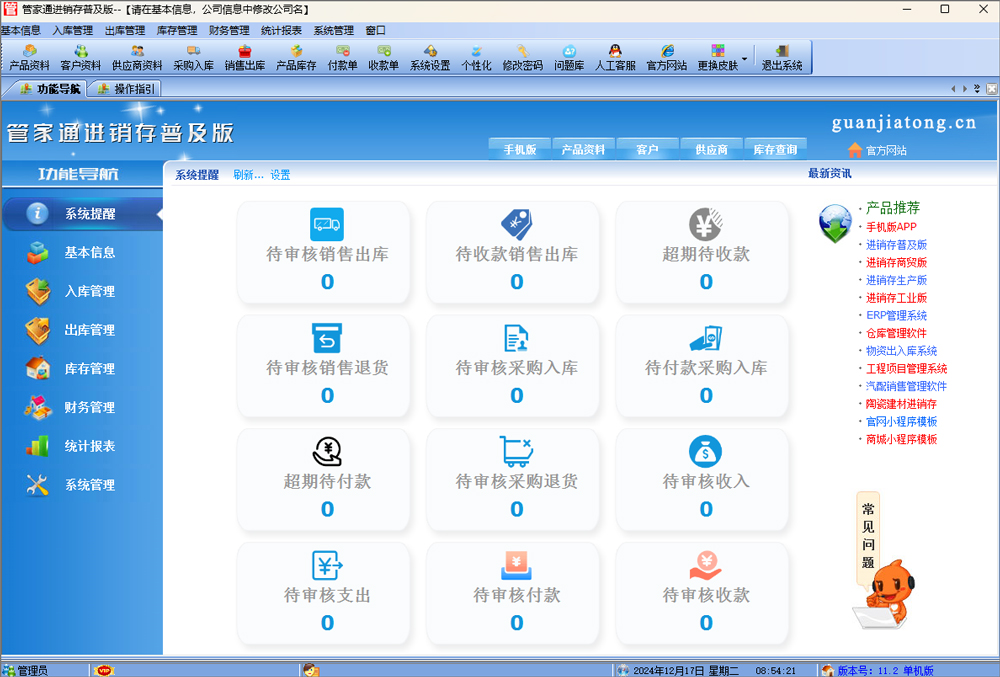Image resolution: width=1000 pixels, height=677 pixels.
Task: Open 产品资料 from the toolbar
Action: 29,58
